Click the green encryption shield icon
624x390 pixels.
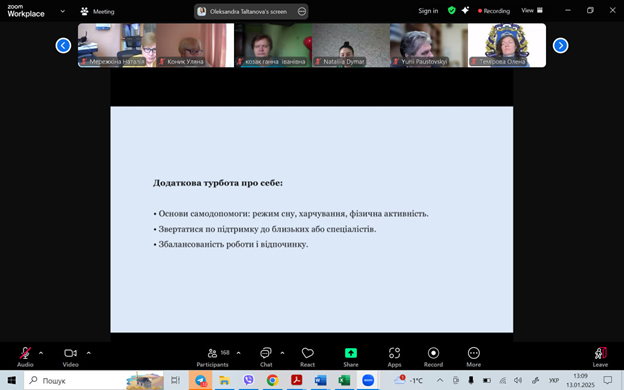point(451,11)
